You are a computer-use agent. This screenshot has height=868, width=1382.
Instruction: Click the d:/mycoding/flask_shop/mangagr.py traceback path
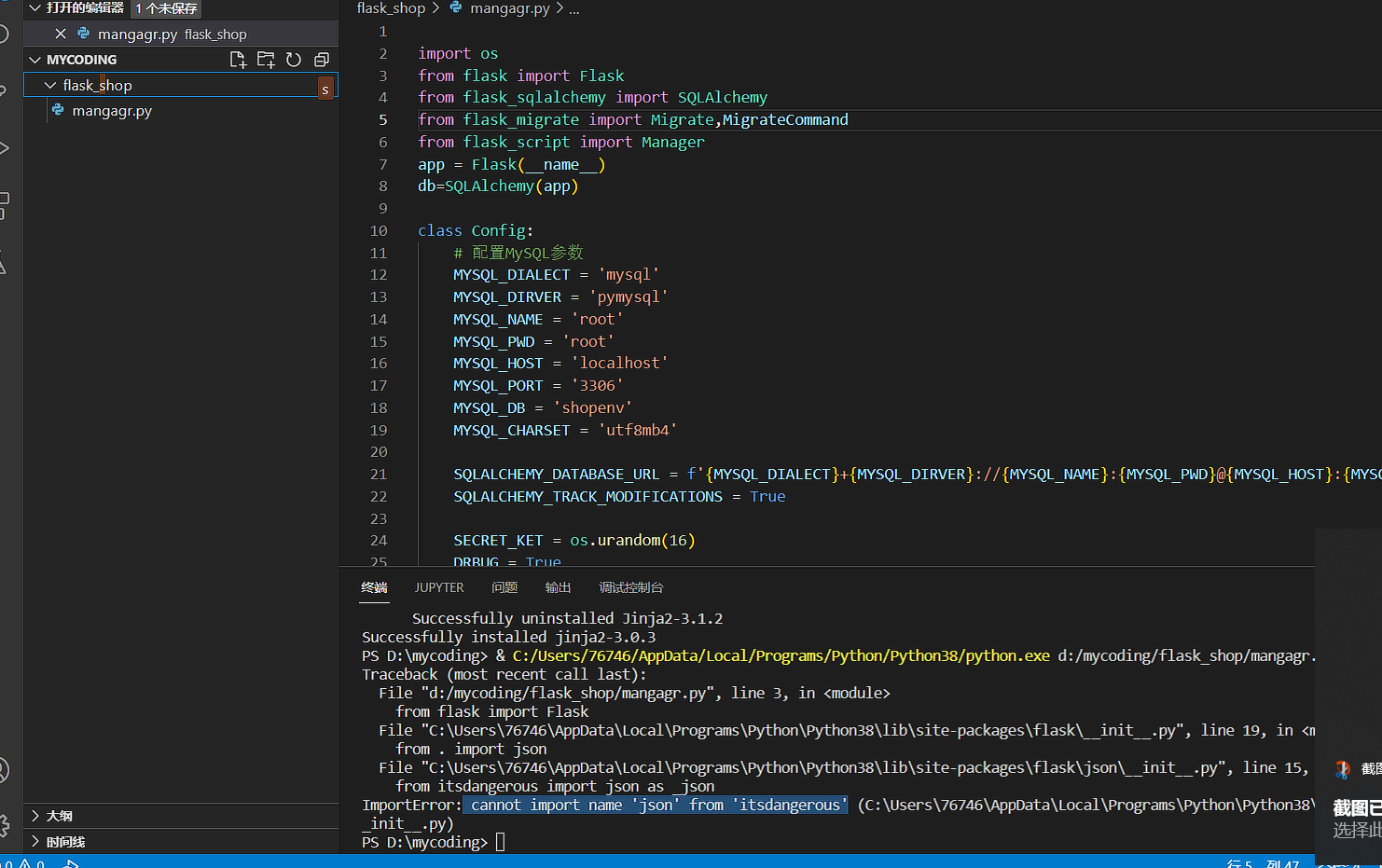(x=566, y=693)
